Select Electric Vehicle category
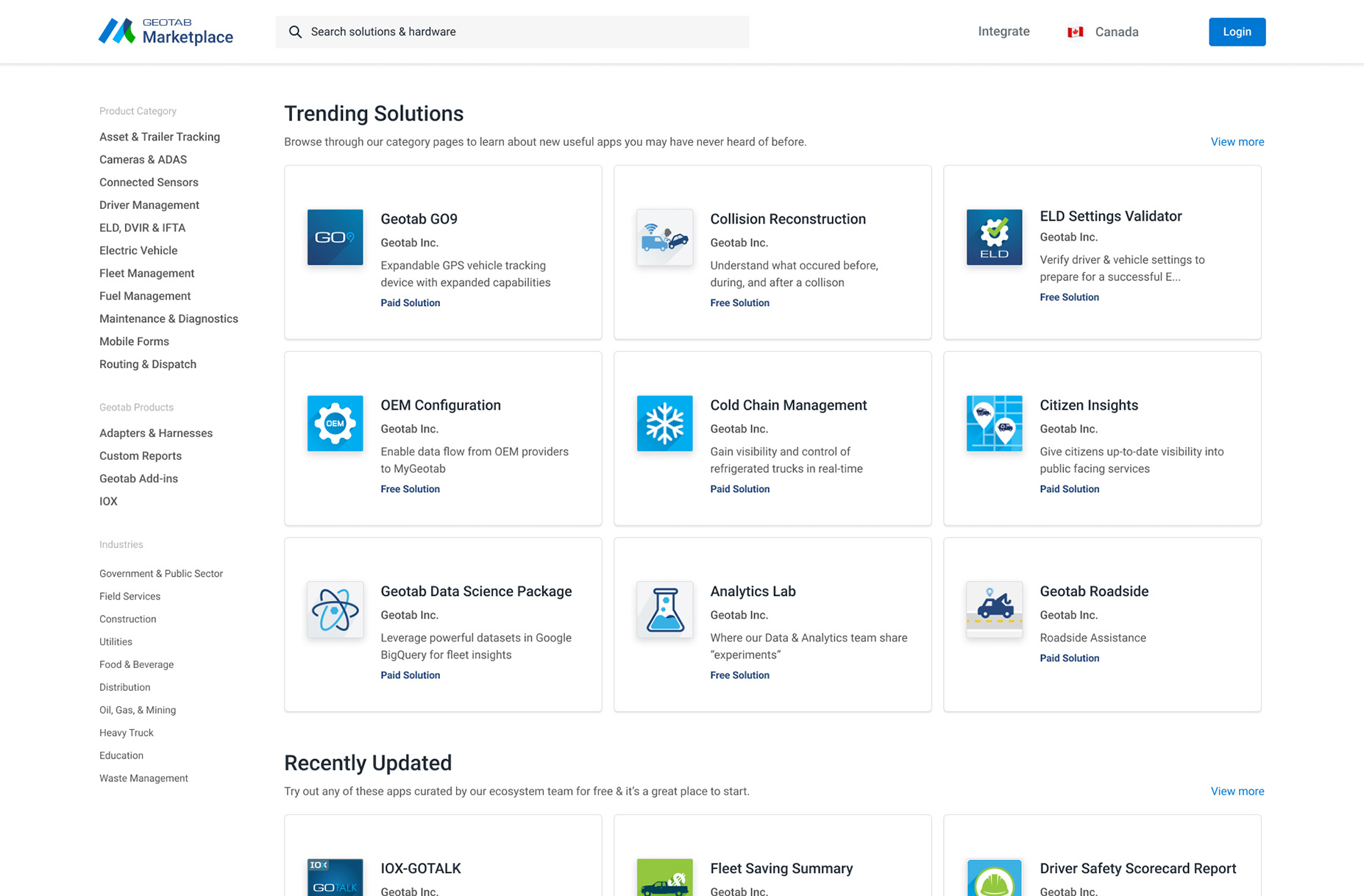This screenshot has width=1364, height=896. click(x=138, y=251)
